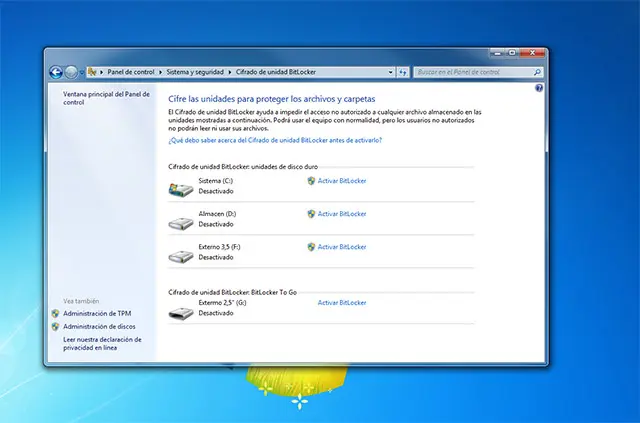Activar BitLocker for Externo 2,5" (G:)

tap(341, 302)
